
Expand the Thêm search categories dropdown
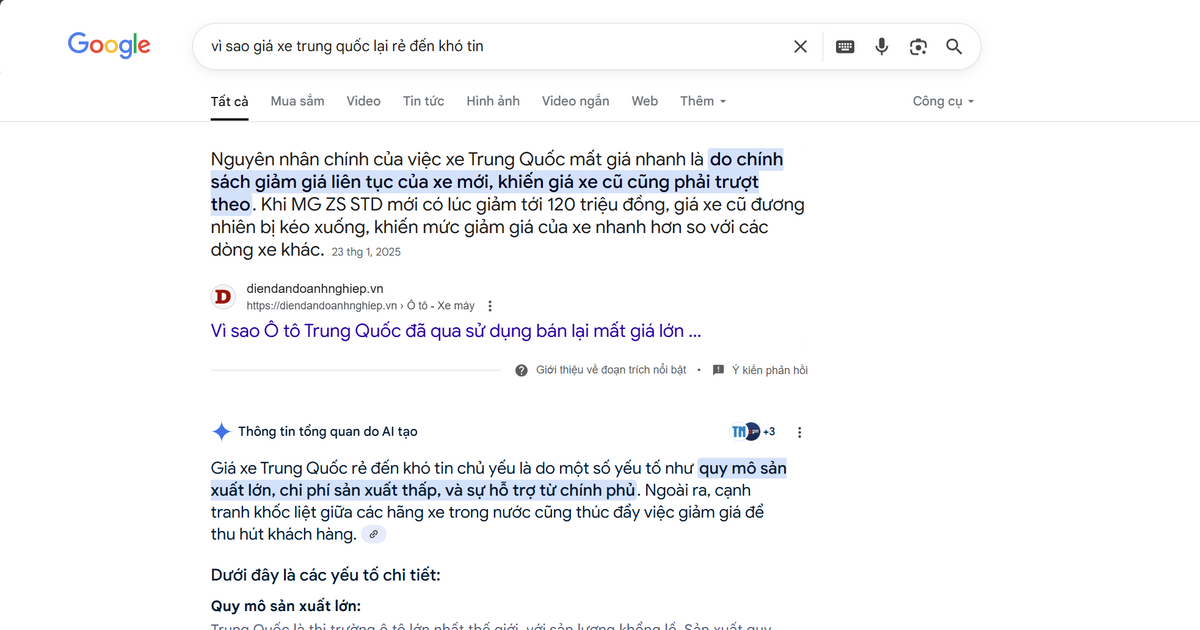pyautogui.click(x=703, y=101)
